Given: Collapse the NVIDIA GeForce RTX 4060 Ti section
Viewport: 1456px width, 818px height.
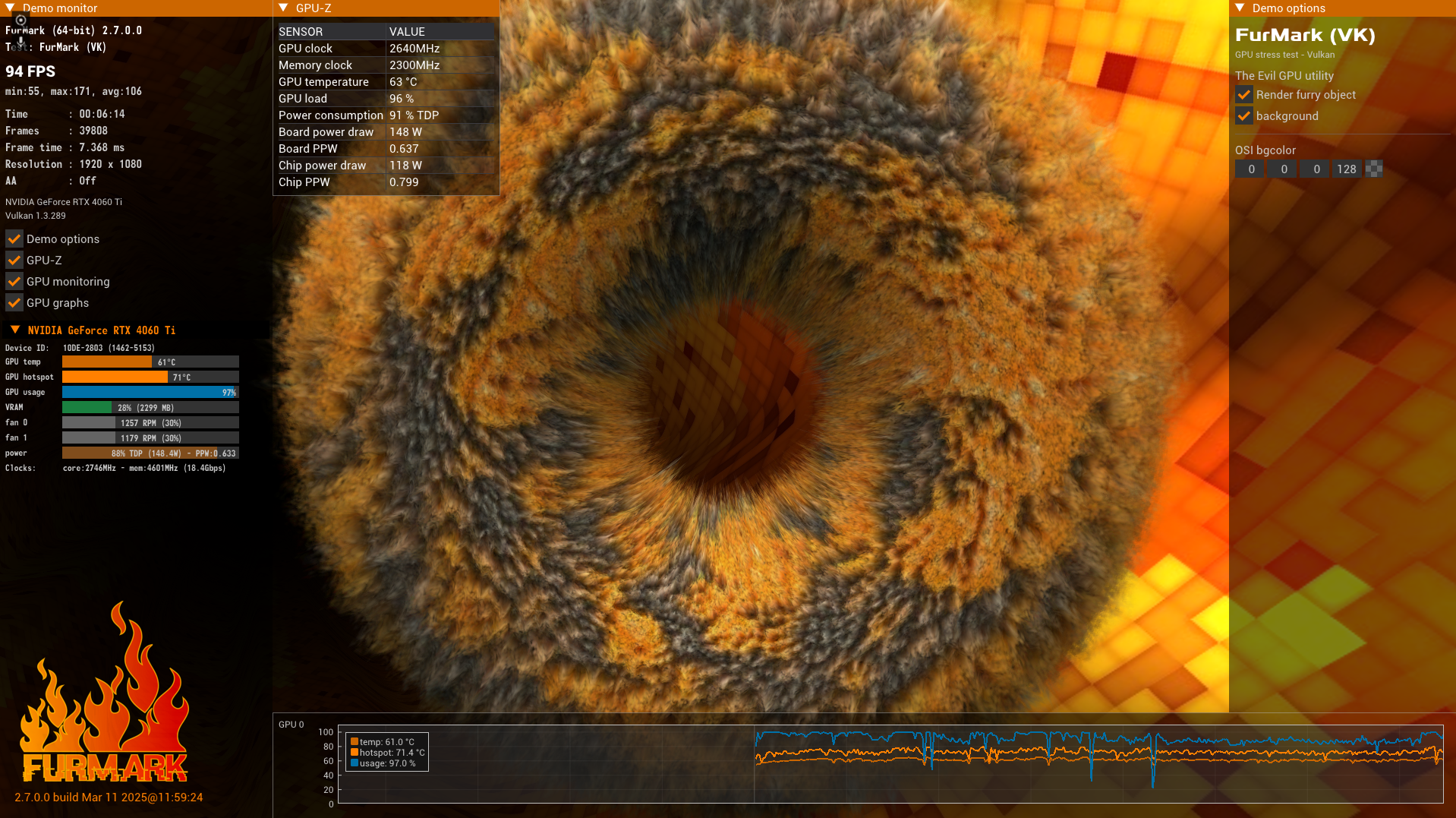Looking at the screenshot, I should [15, 330].
